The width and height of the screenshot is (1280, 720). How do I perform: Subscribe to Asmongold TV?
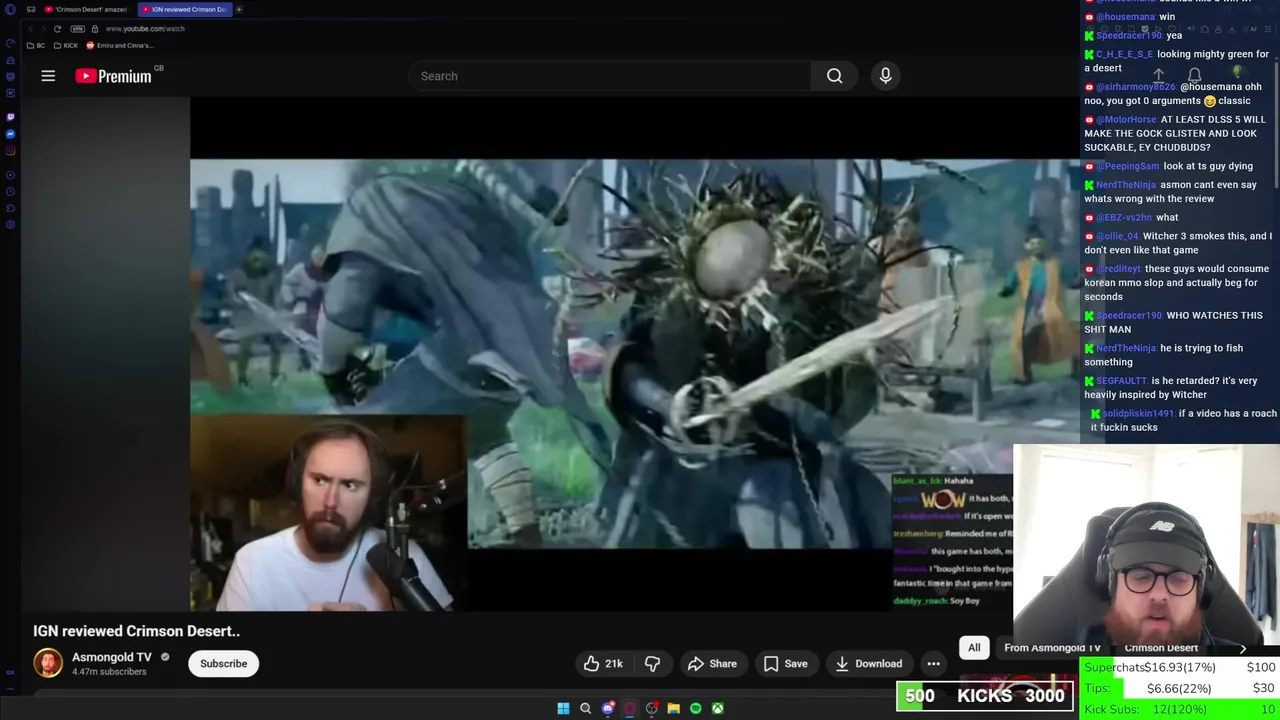(x=223, y=664)
